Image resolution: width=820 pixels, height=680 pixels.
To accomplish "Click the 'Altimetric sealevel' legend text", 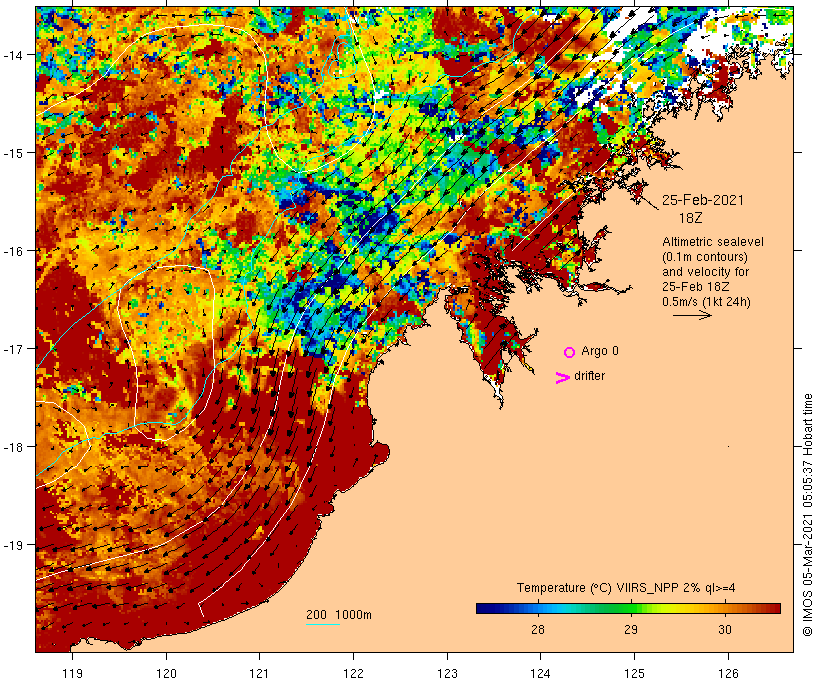I will click(x=713, y=242).
